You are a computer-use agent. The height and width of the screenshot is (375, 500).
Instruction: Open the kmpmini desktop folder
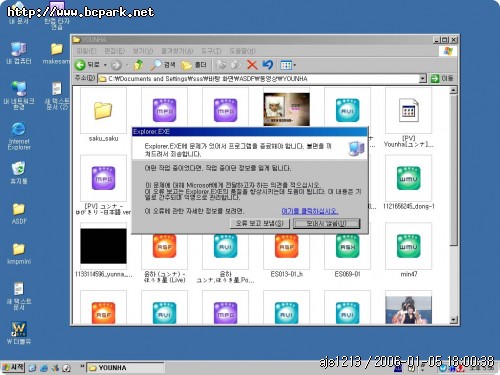tap(19, 253)
